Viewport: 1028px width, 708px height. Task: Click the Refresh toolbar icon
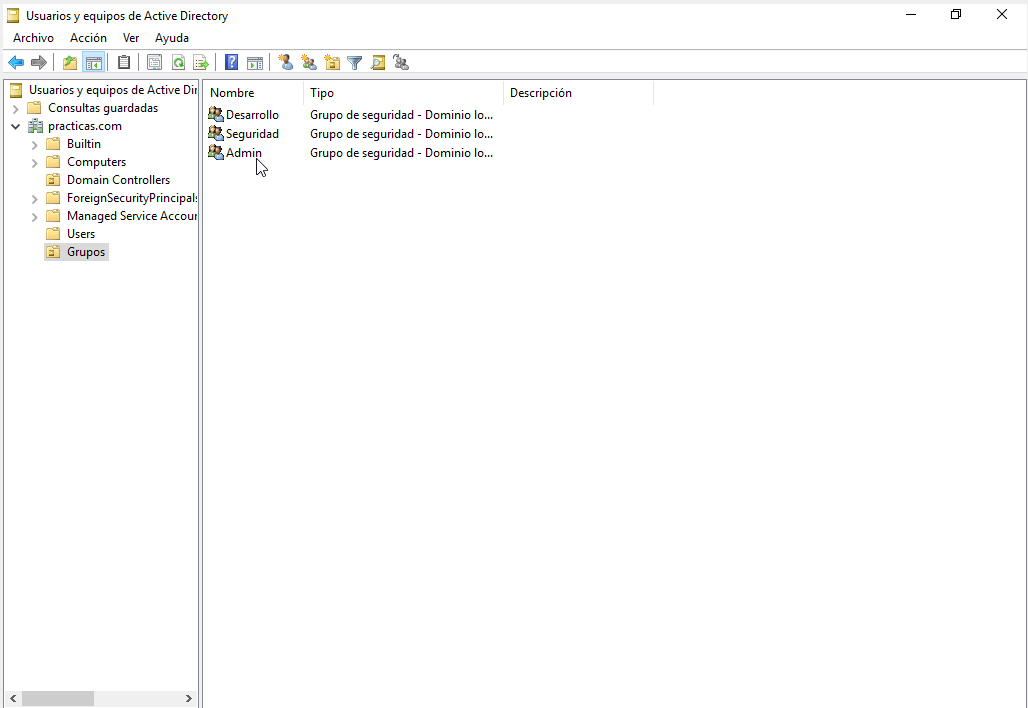(x=178, y=63)
